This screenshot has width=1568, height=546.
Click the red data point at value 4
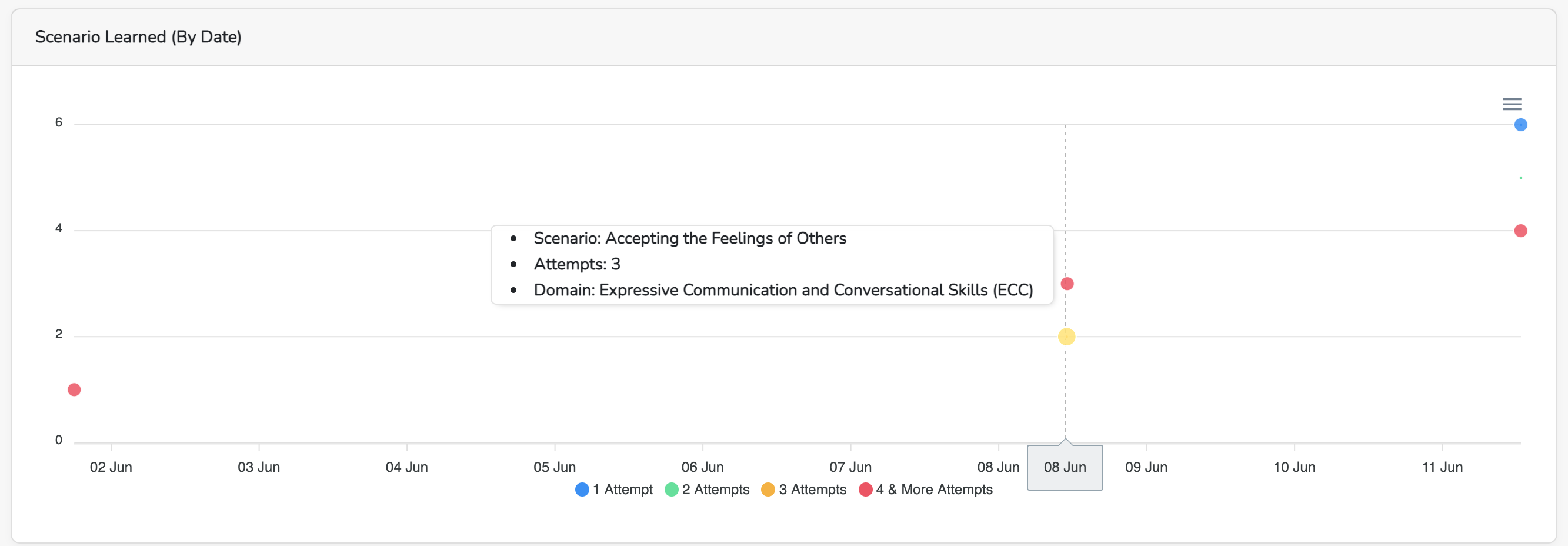click(1520, 231)
